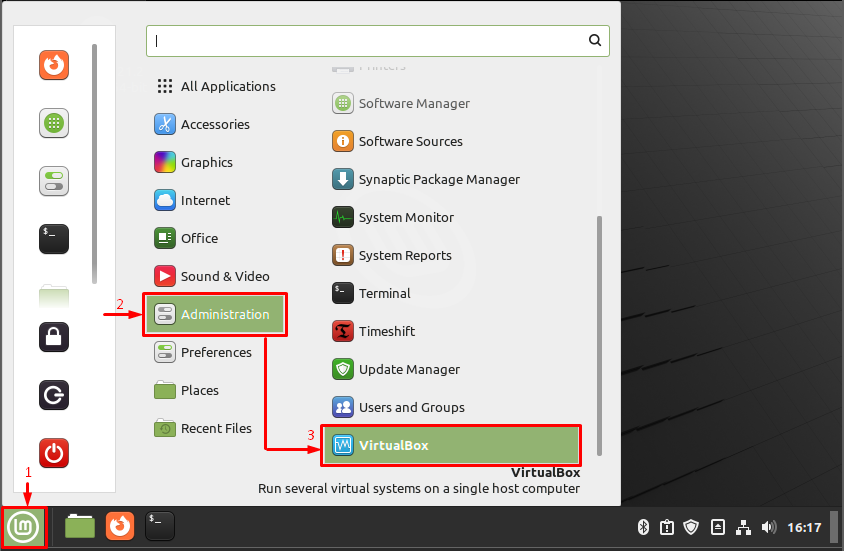This screenshot has width=844, height=551.
Task: Click the Bluetooth tray icon
Action: tap(643, 527)
